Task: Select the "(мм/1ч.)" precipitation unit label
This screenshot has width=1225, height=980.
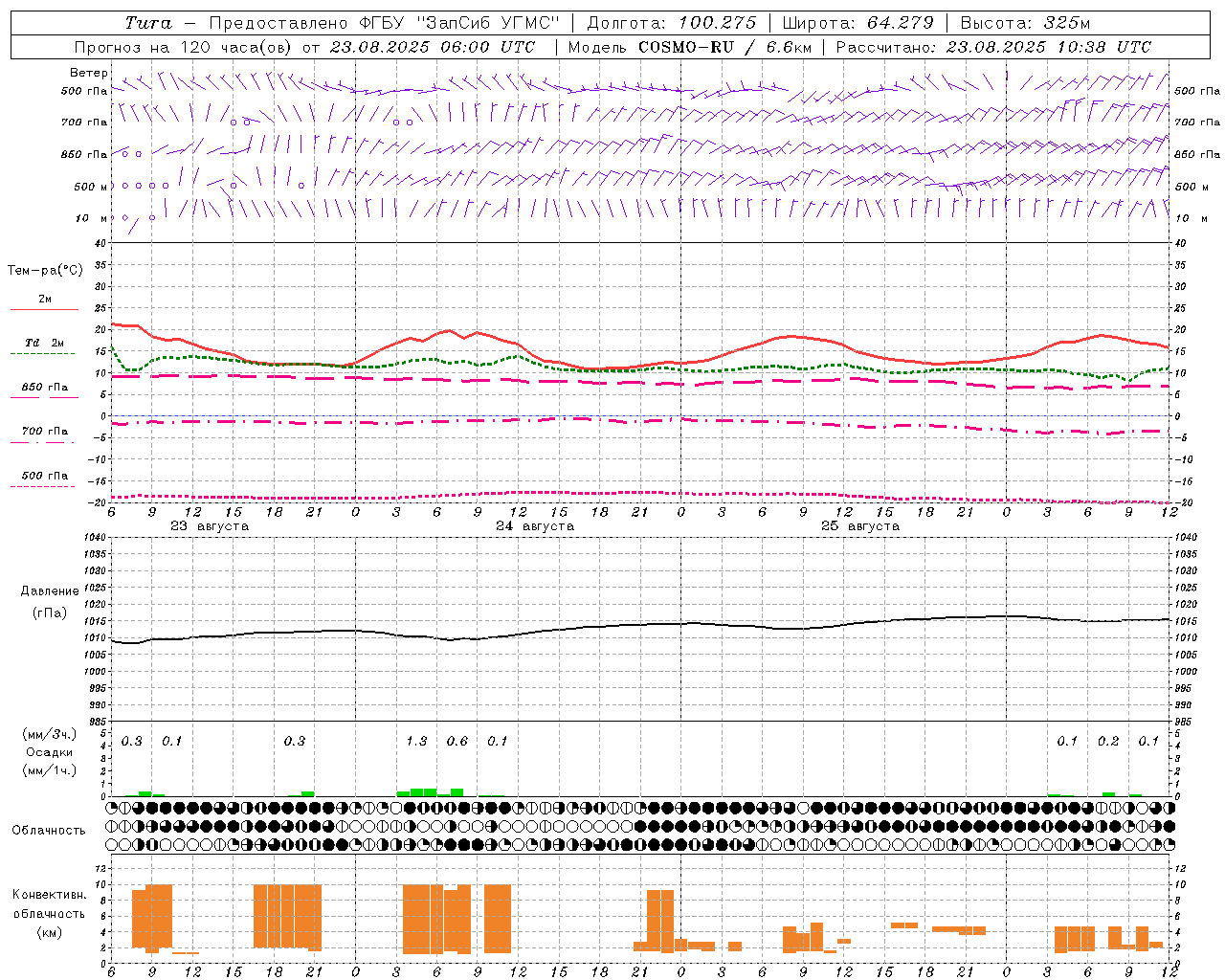Action: [50, 770]
